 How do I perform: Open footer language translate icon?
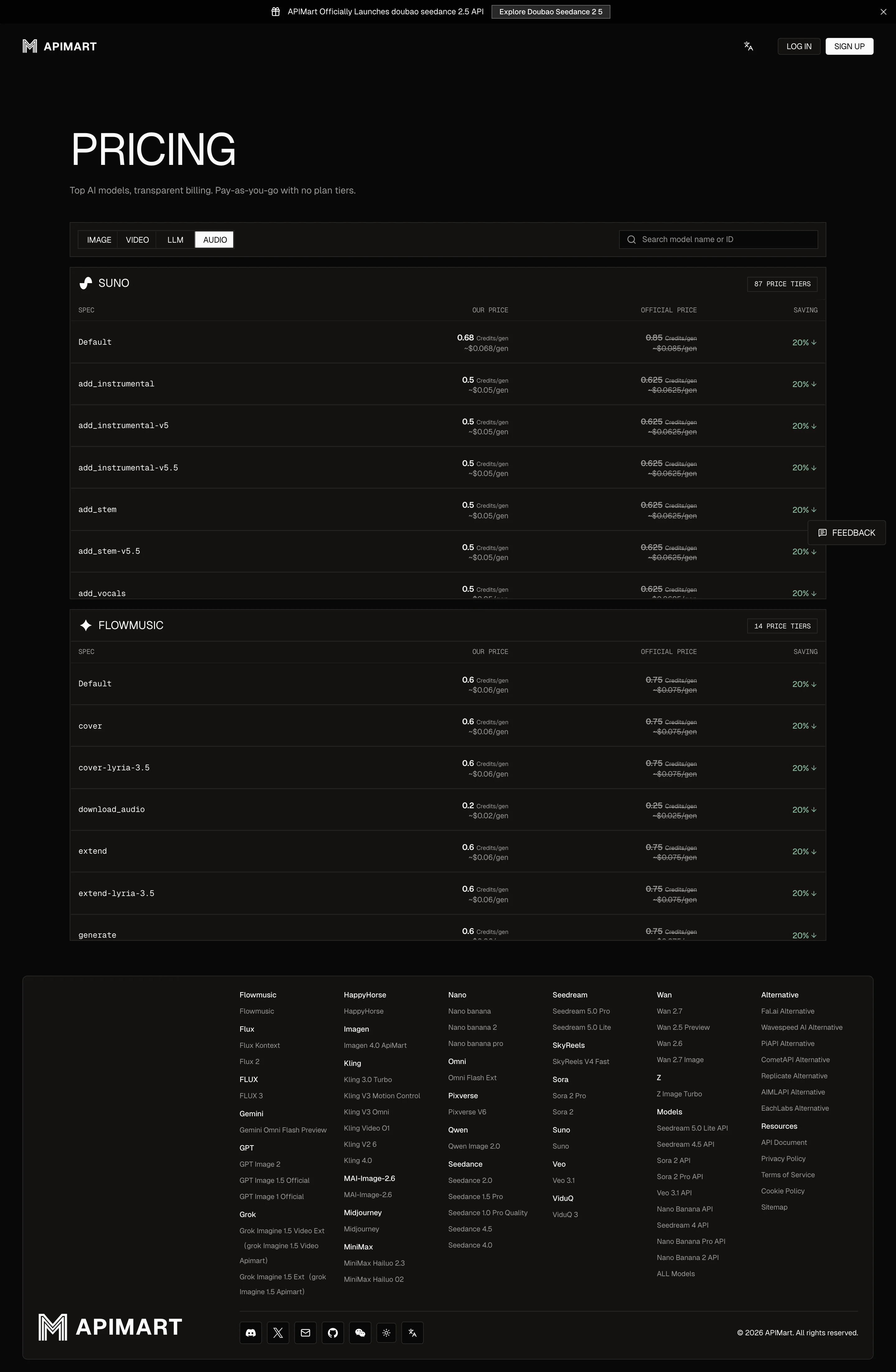412,1332
